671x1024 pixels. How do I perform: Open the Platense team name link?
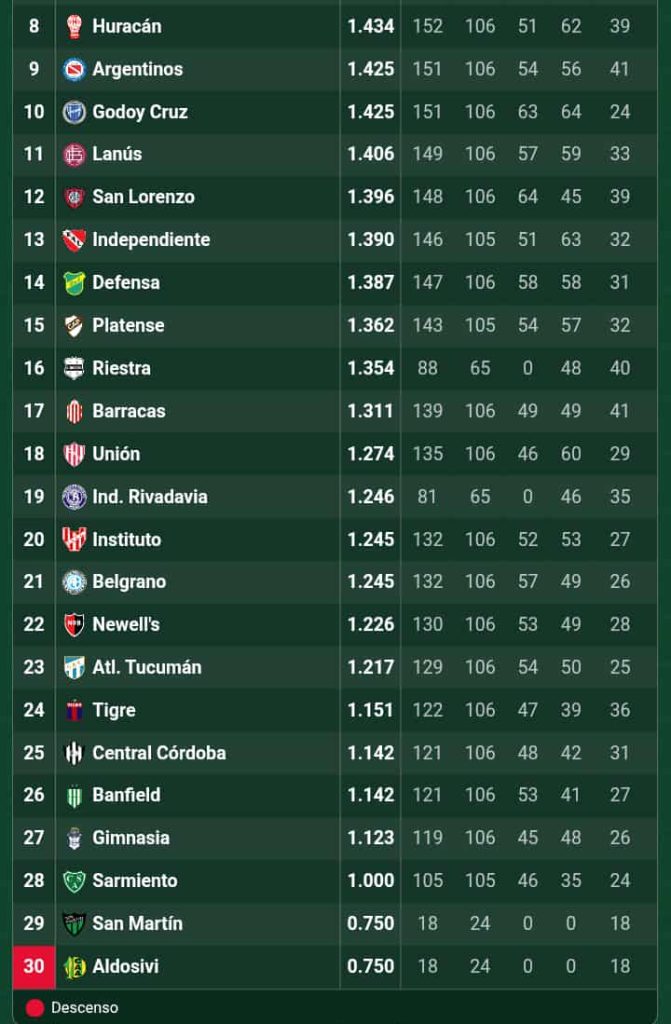click(128, 326)
